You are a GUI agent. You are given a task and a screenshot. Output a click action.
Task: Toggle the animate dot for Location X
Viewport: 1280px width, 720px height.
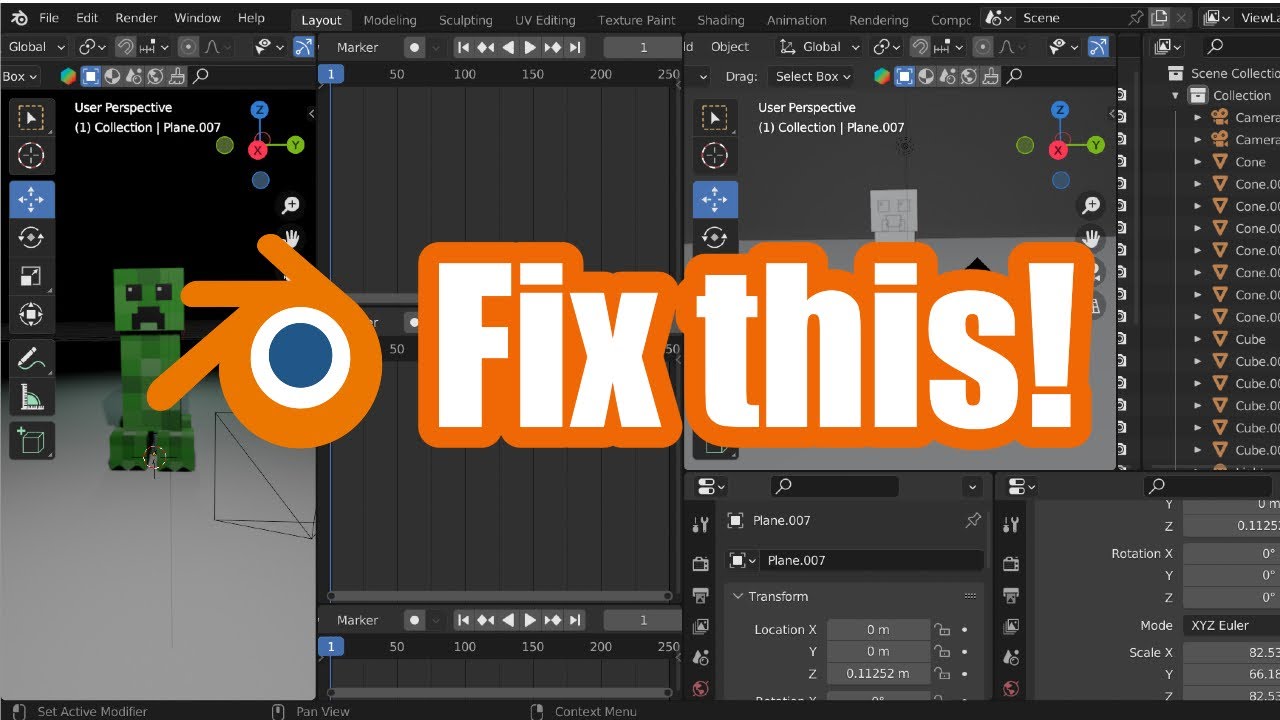click(x=964, y=629)
